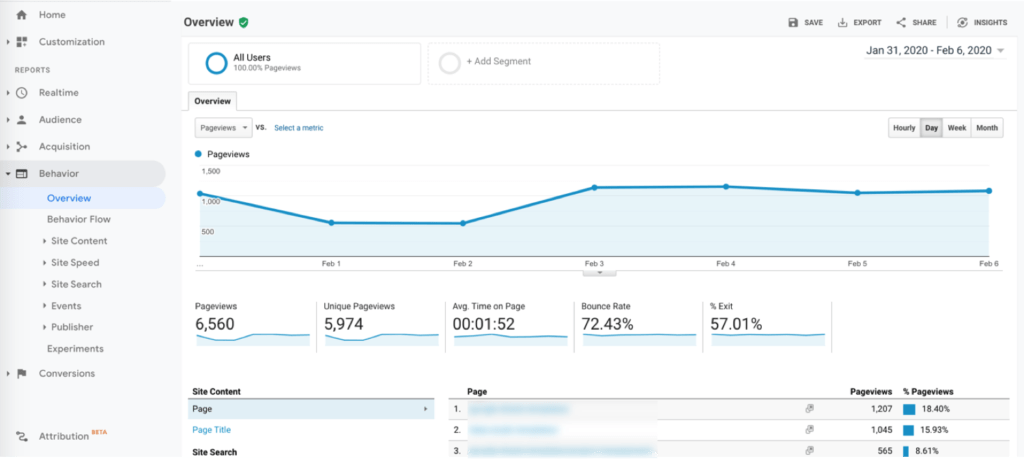Click the Acquisition branching arrows icon
The image size is (1024, 465).
tap(22, 146)
